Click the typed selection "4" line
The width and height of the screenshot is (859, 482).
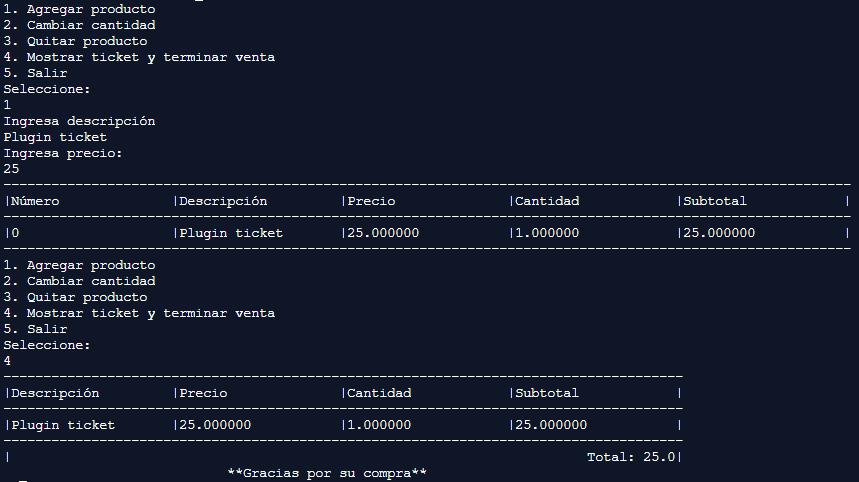click(7, 361)
